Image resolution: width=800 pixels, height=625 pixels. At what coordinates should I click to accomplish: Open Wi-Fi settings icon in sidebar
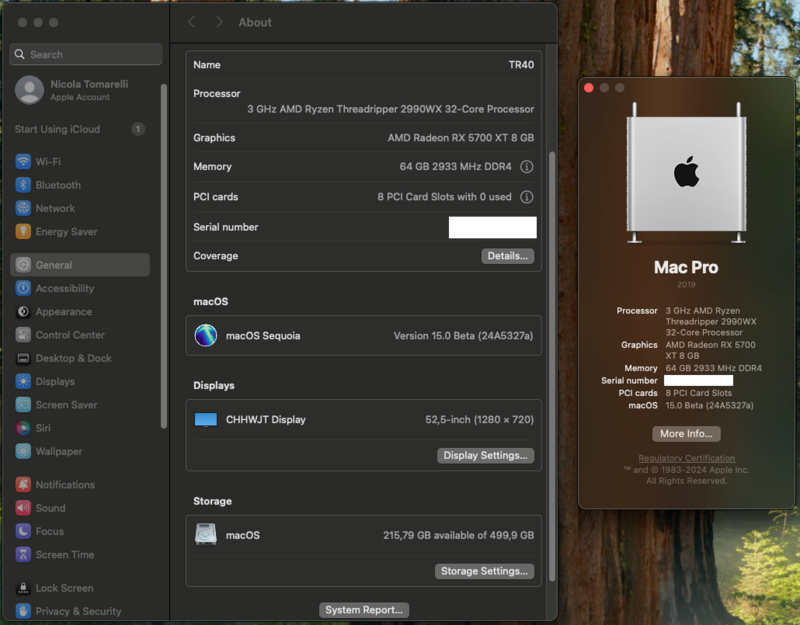point(23,162)
